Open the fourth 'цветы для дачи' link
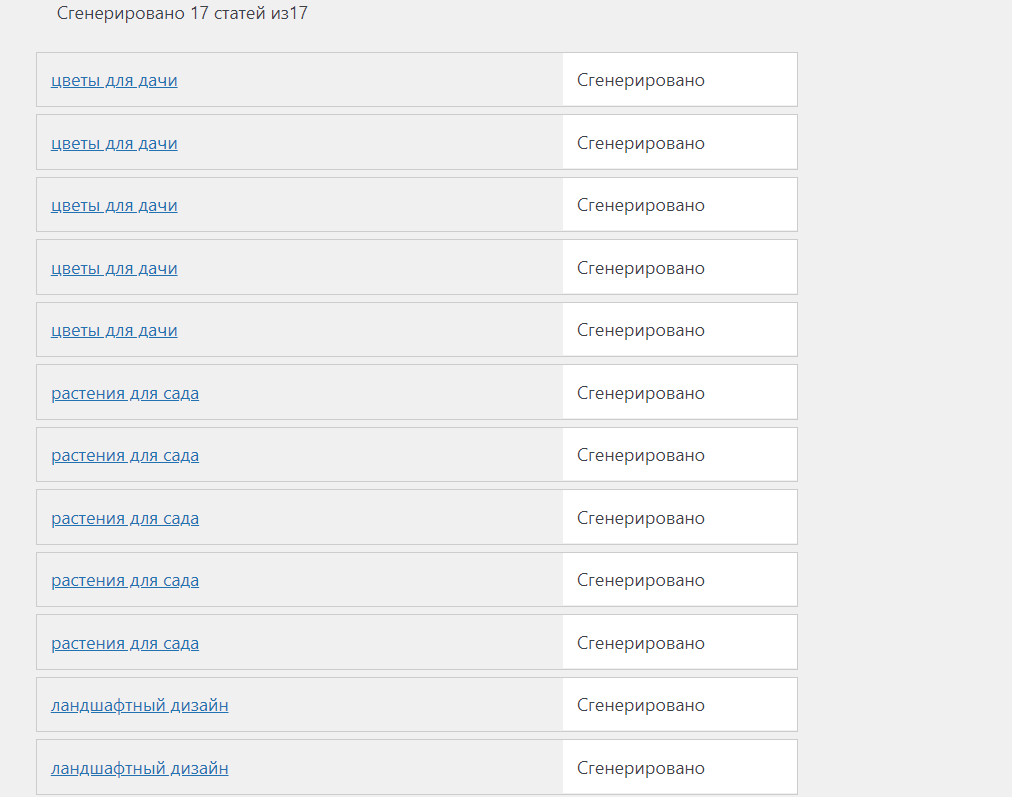1012x797 pixels. pos(114,268)
